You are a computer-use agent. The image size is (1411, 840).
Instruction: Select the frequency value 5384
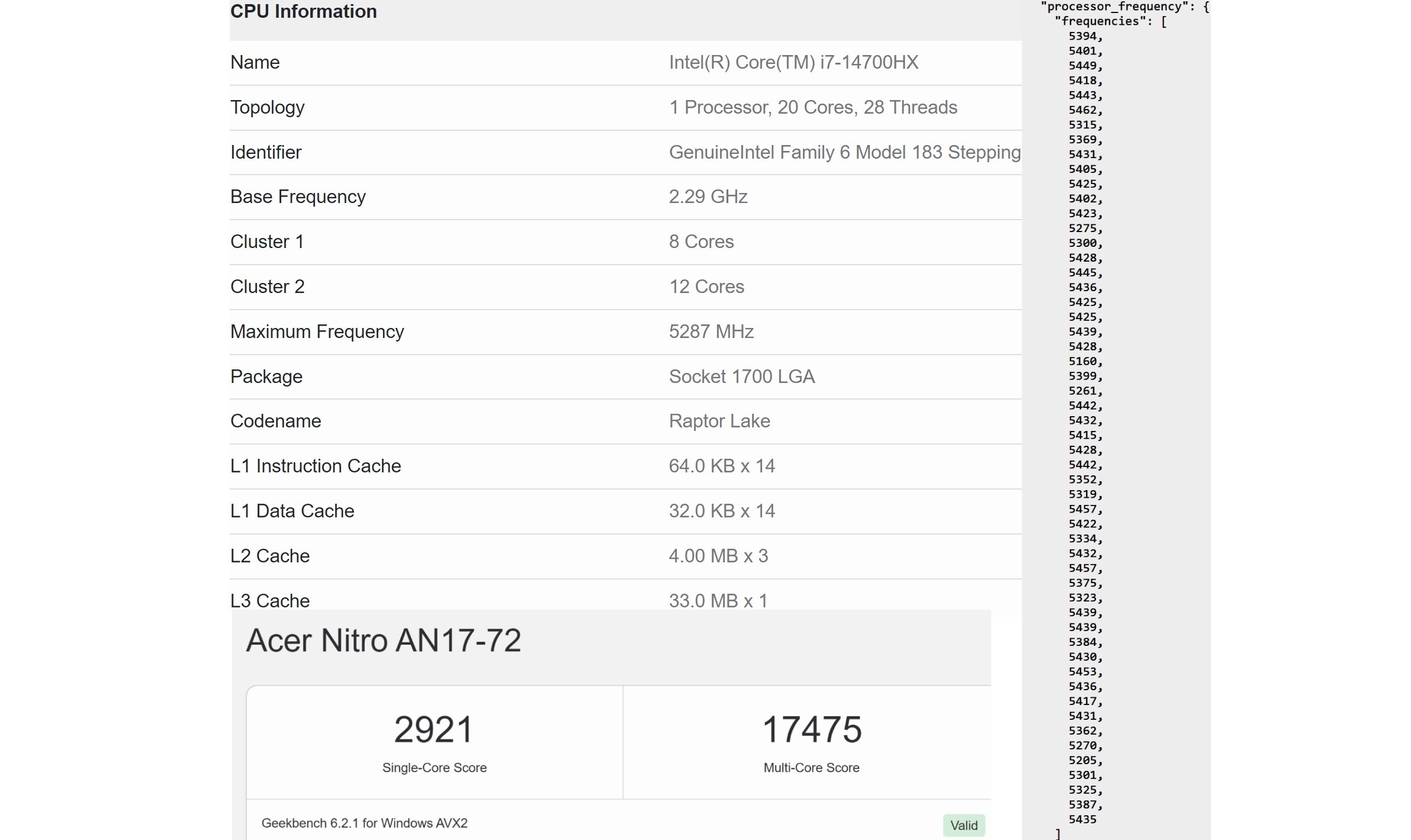1083,642
